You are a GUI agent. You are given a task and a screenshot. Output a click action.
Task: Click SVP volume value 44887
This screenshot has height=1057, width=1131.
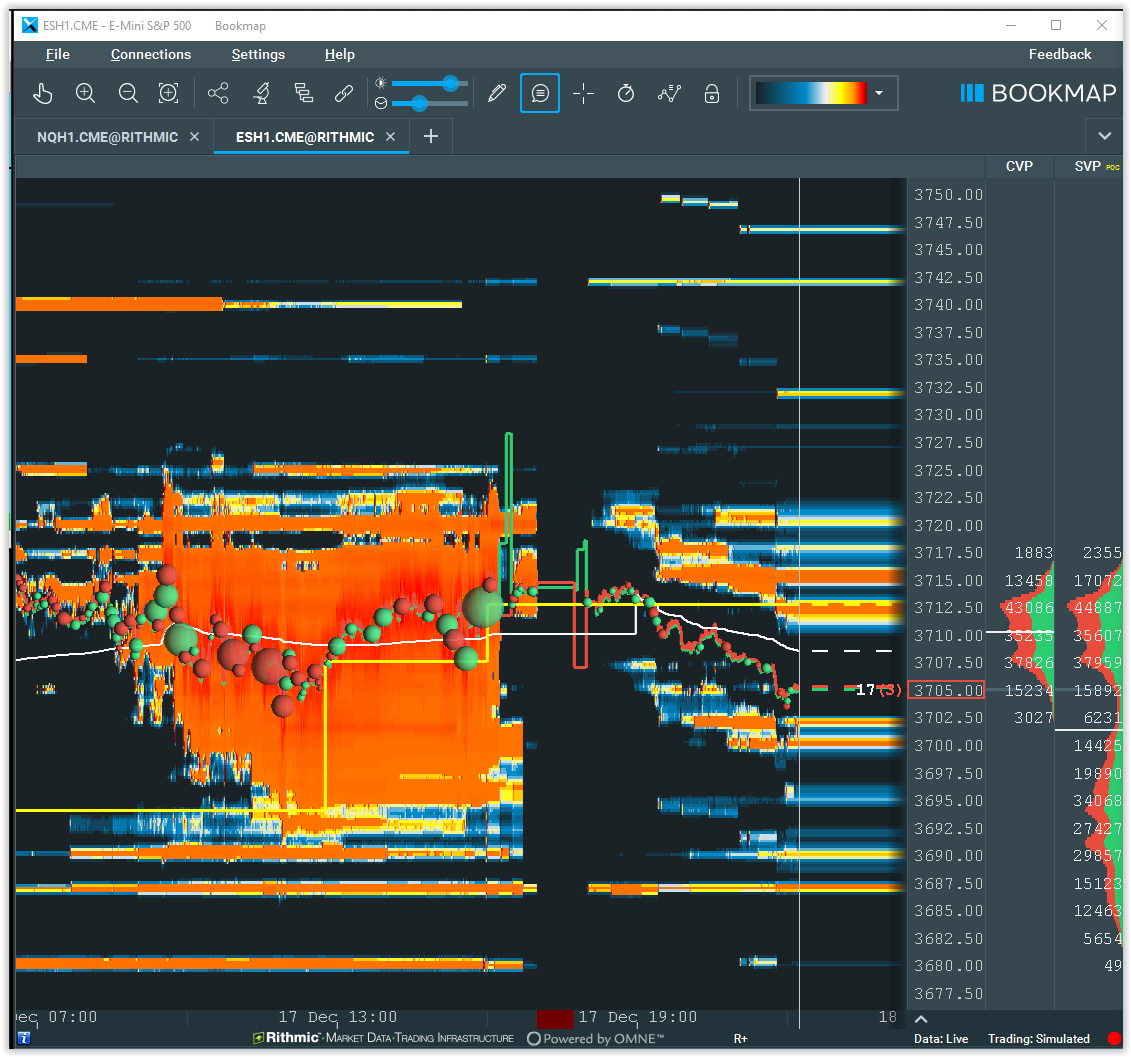(1097, 608)
